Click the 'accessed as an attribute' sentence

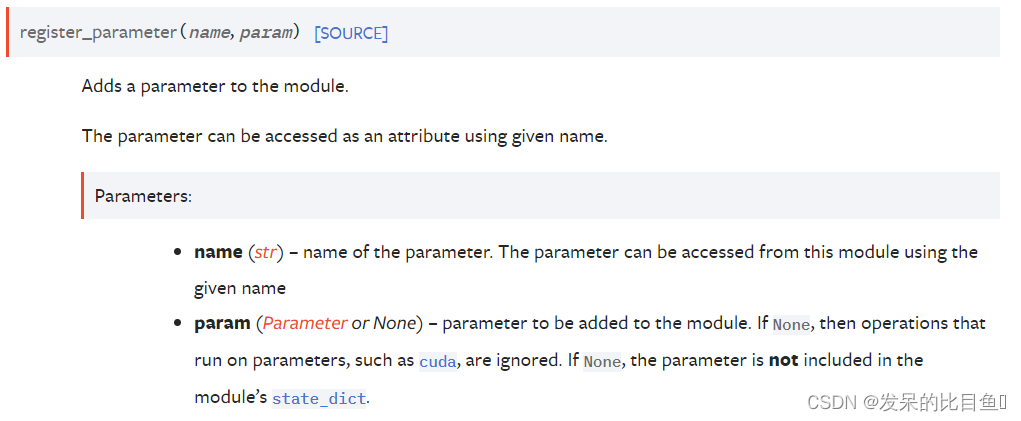344,137
